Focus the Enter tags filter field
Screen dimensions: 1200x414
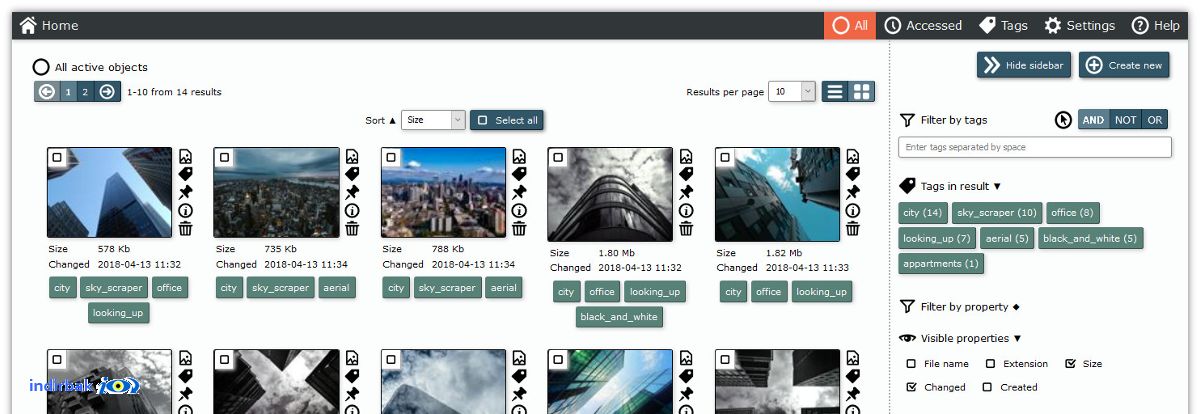(x=1035, y=147)
